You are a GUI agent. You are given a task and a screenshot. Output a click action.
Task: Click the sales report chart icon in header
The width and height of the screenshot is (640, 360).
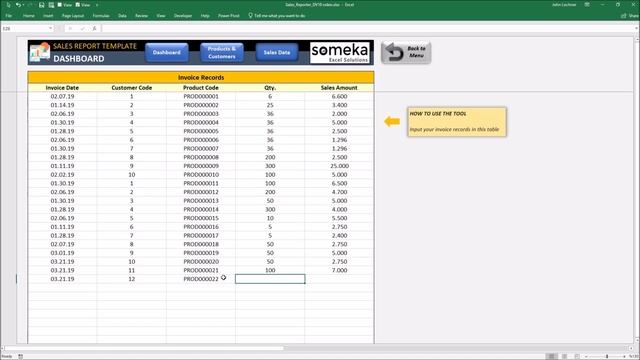click(40, 52)
